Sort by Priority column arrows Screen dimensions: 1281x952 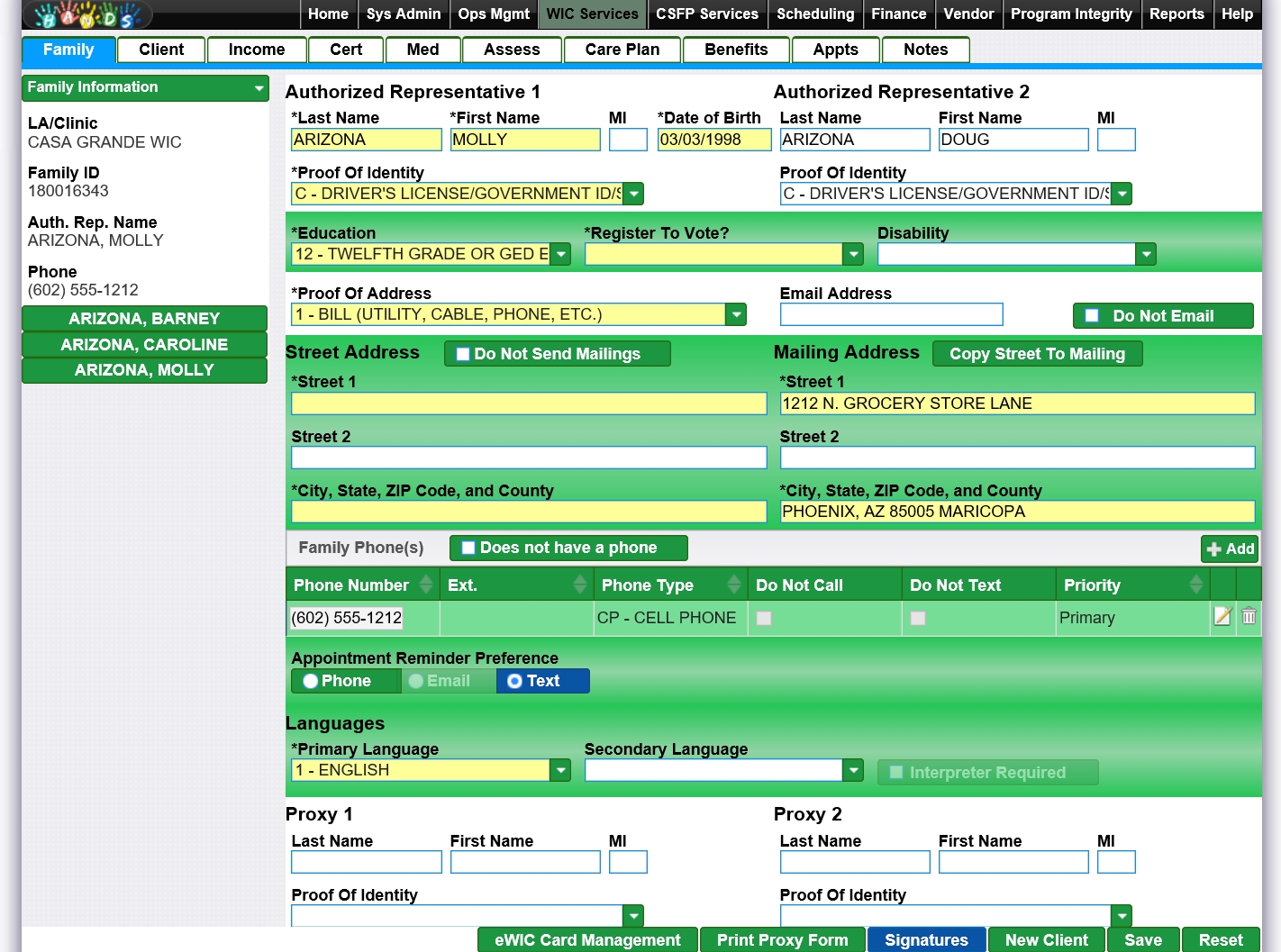pyautogui.click(x=1195, y=585)
